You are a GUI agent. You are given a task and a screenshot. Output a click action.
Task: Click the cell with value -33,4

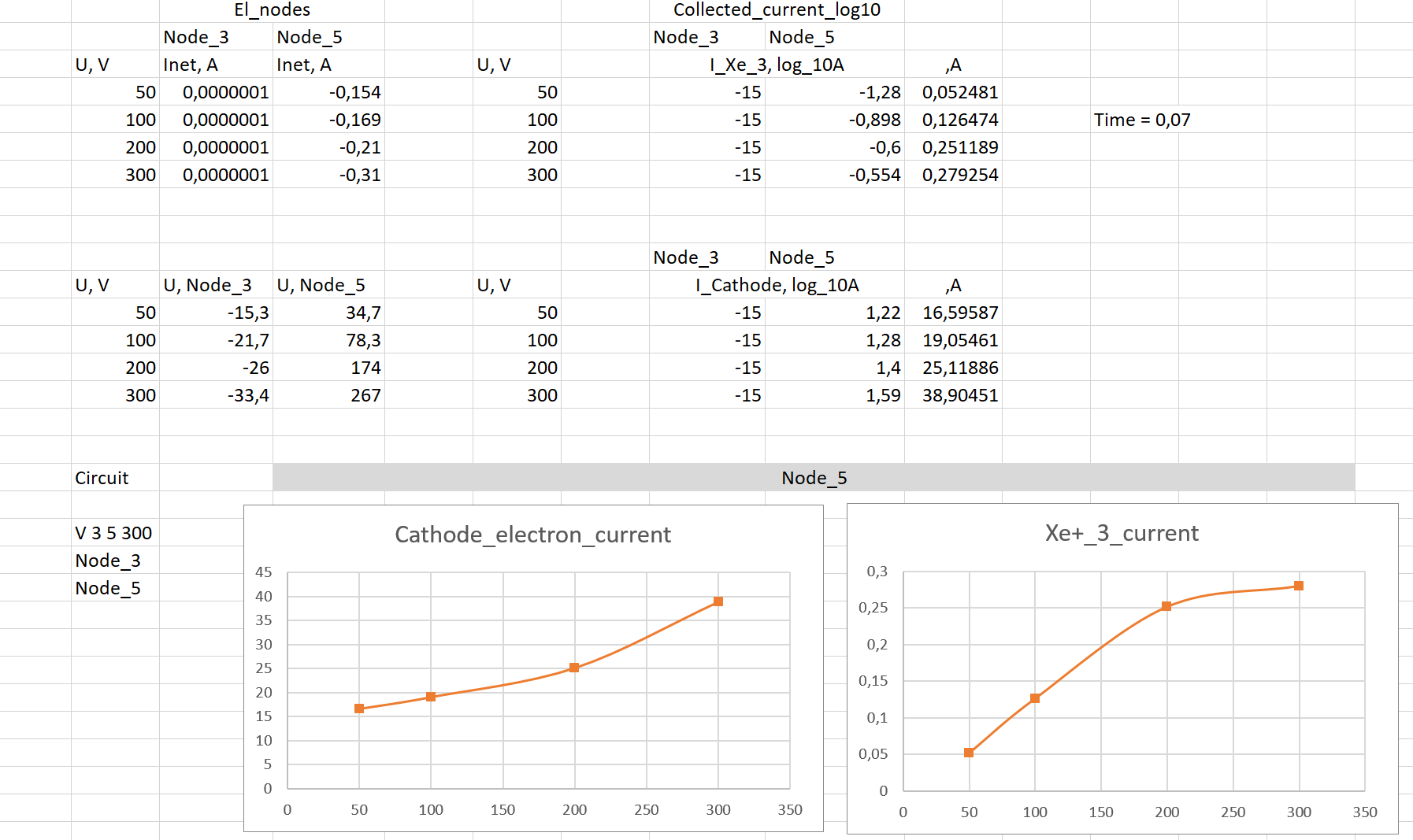coord(217,395)
